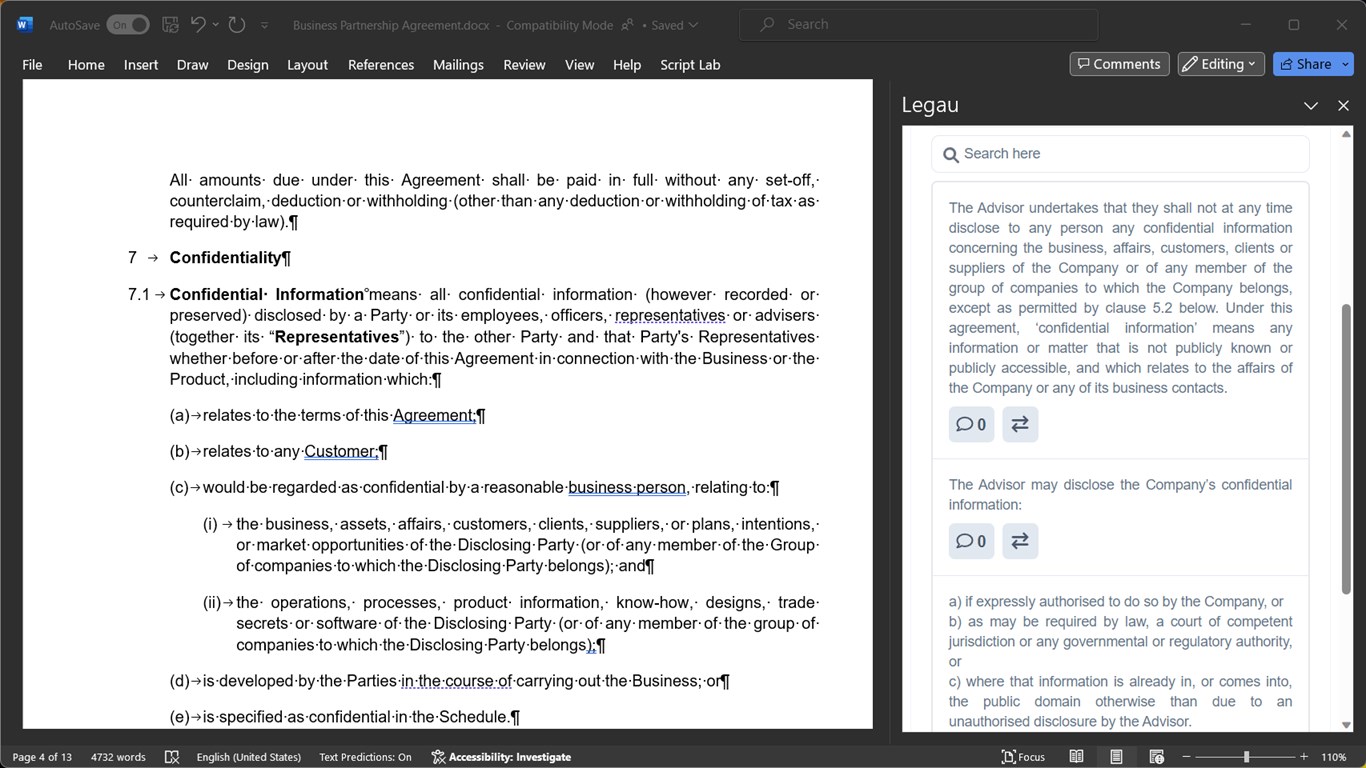Screen dimensions: 1366x768
Task: Click the underlined word 'Agreement;' in item (a)
Action: pyautogui.click(x=434, y=416)
